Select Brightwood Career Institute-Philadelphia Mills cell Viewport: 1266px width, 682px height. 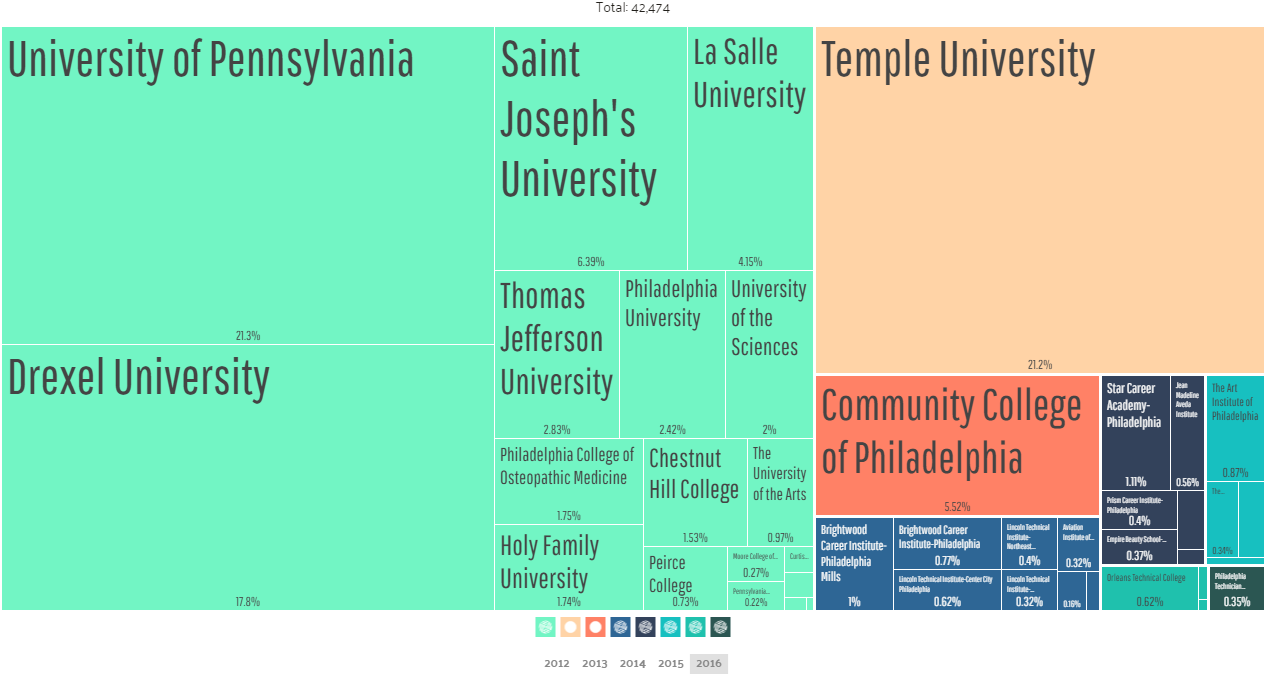[x=854, y=563]
